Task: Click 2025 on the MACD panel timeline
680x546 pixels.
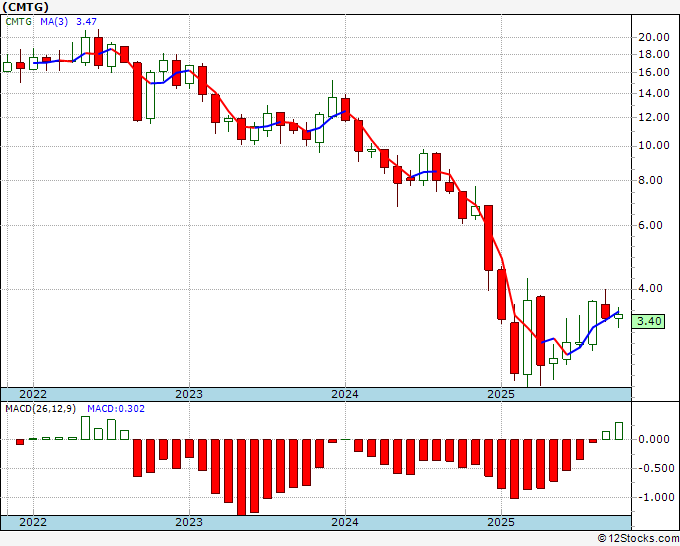Action: point(501,522)
